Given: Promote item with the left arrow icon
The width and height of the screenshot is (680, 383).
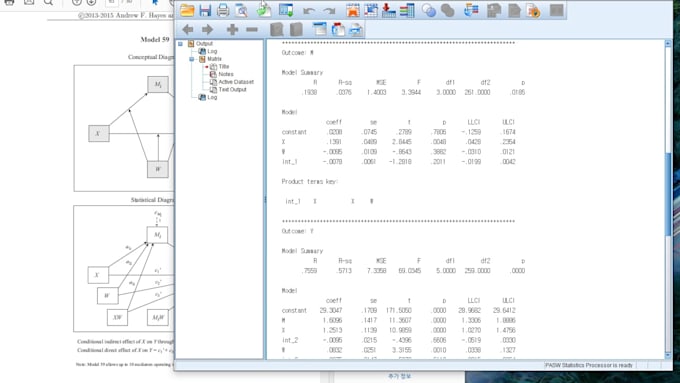Looking at the screenshot, I should point(188,29).
